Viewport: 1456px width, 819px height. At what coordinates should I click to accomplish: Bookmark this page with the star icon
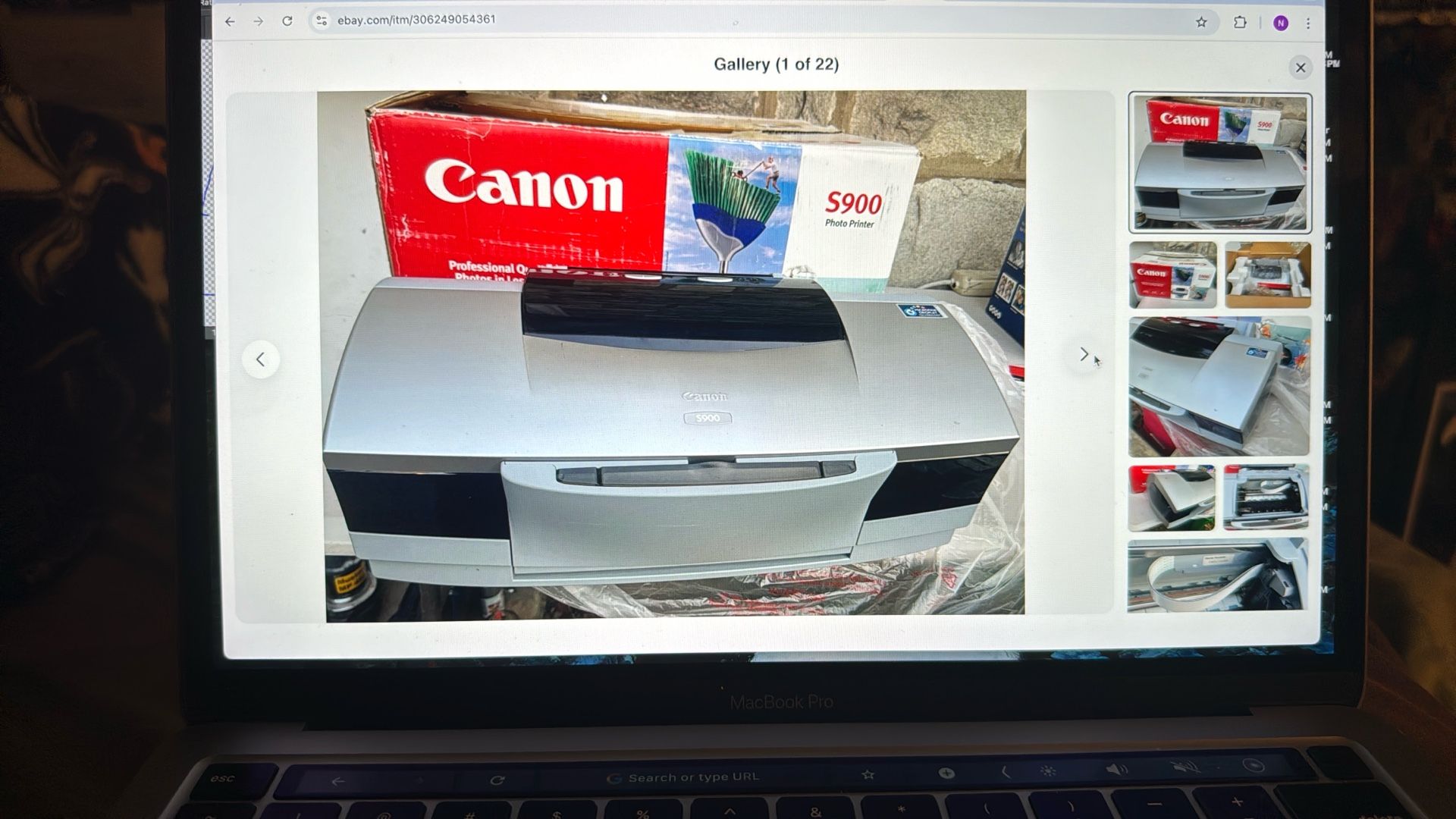tap(1201, 23)
